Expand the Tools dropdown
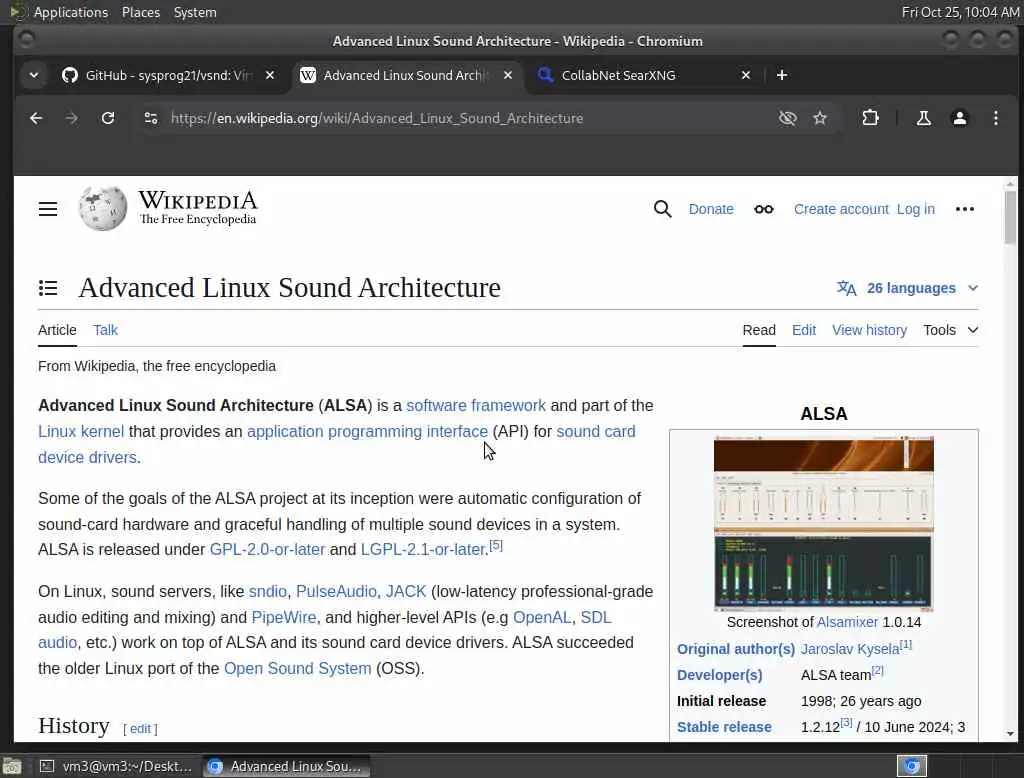This screenshot has height=778, width=1024. click(950, 330)
